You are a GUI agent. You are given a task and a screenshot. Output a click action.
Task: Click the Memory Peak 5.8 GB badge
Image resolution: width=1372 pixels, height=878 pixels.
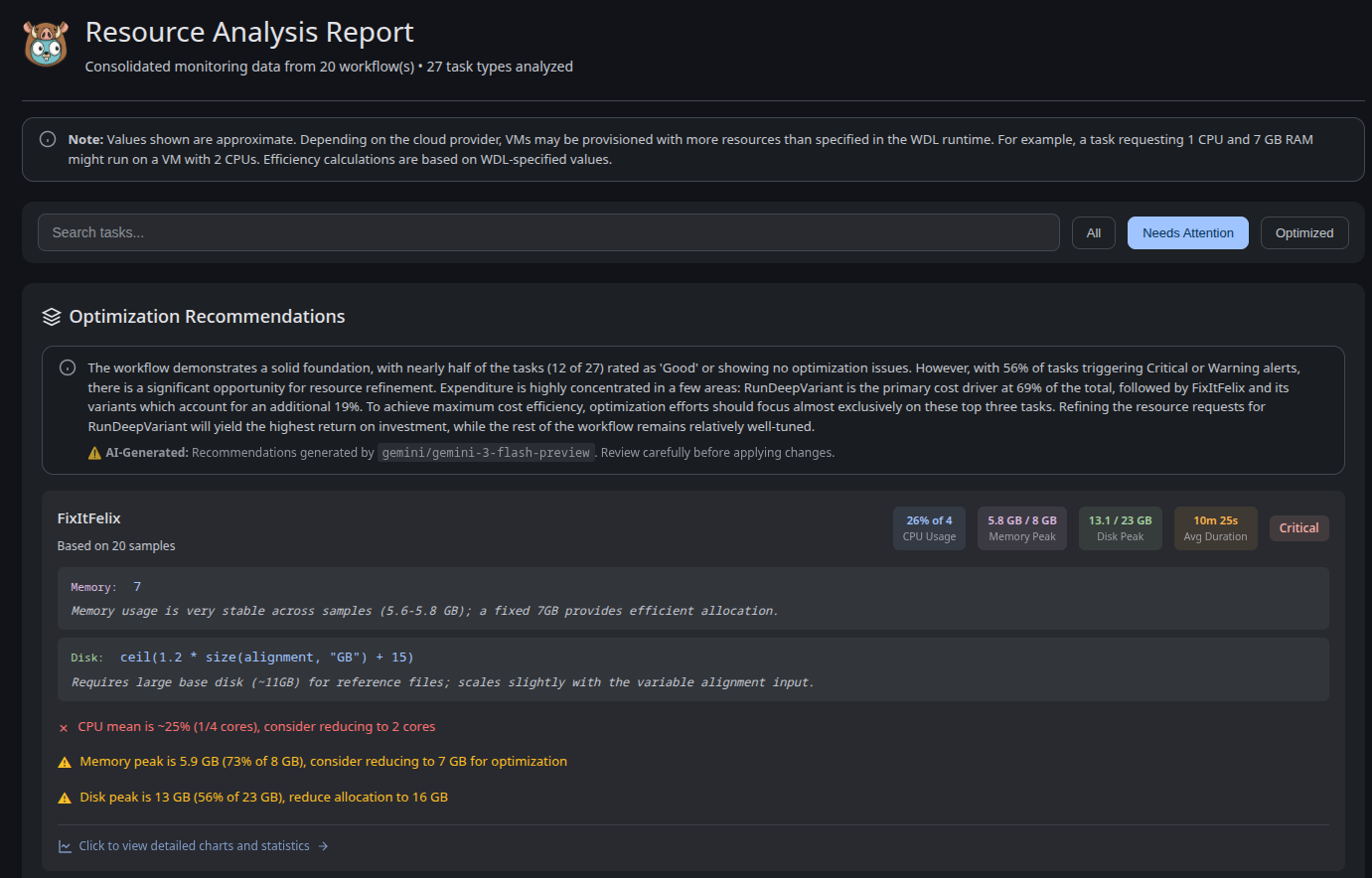1021,528
